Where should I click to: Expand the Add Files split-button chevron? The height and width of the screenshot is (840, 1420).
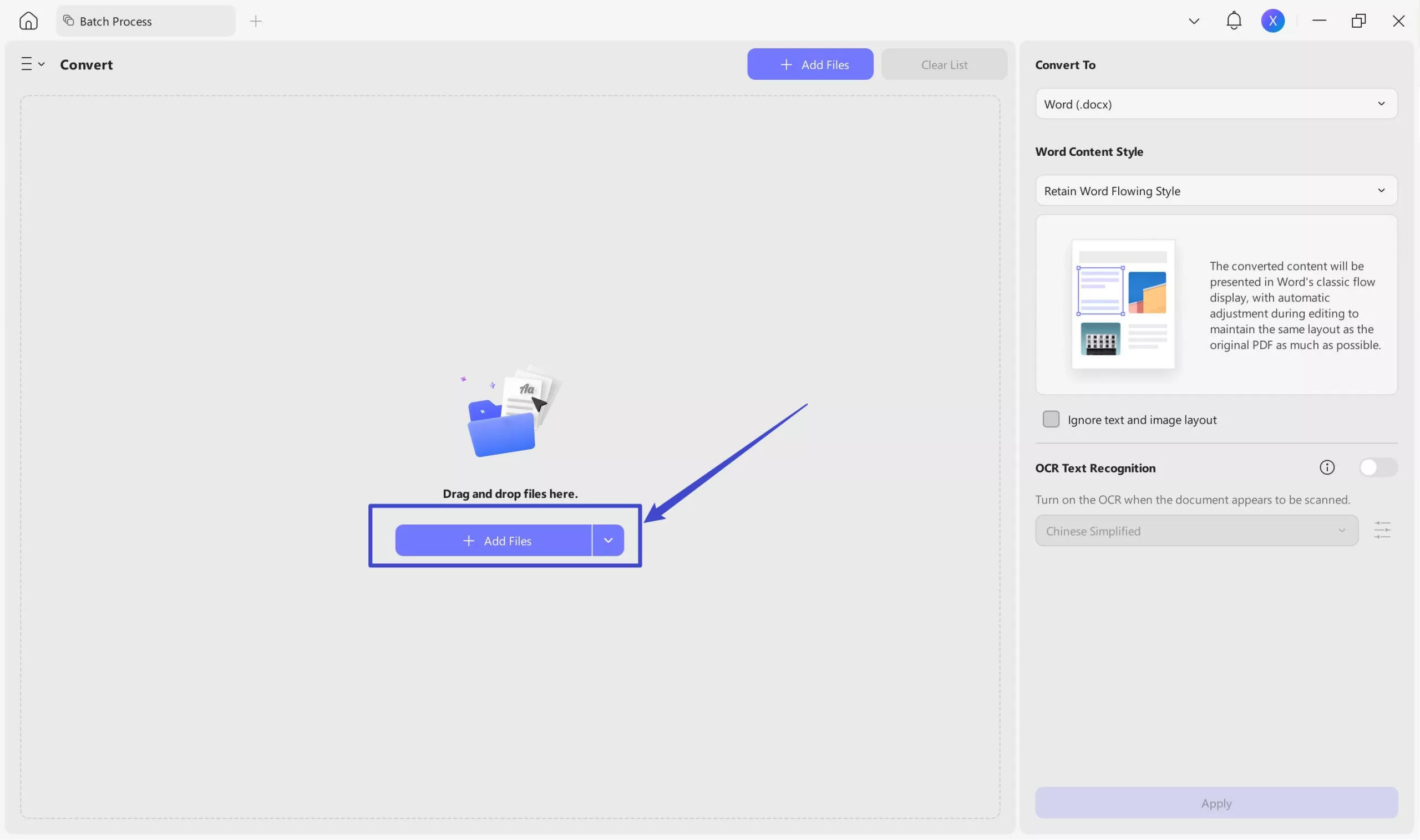tap(608, 540)
